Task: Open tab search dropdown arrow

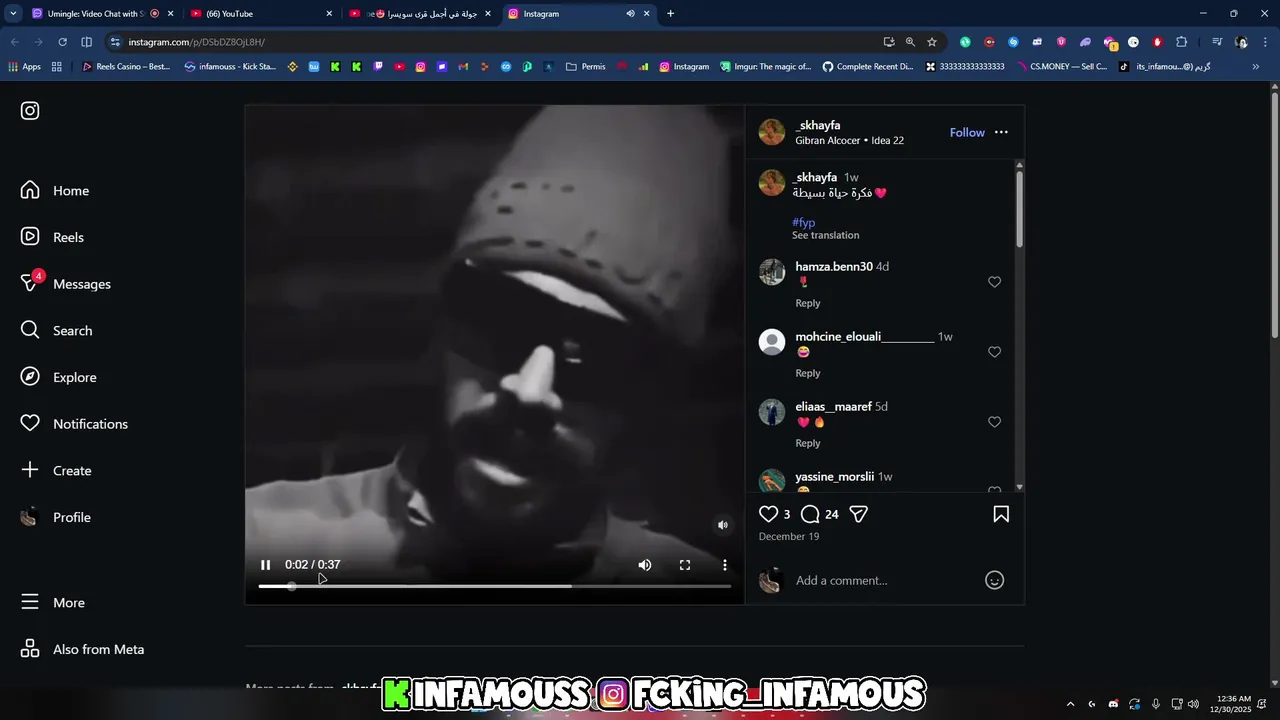Action: click(12, 14)
